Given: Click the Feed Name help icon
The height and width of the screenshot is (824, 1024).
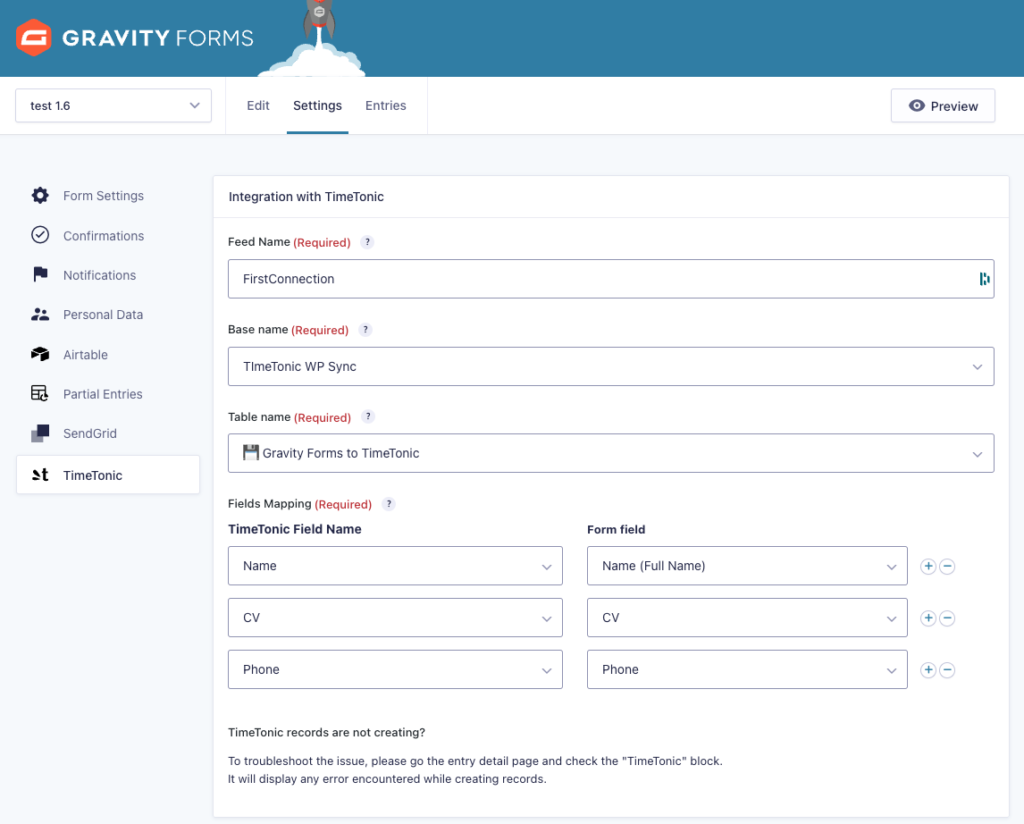Looking at the screenshot, I should coord(367,243).
